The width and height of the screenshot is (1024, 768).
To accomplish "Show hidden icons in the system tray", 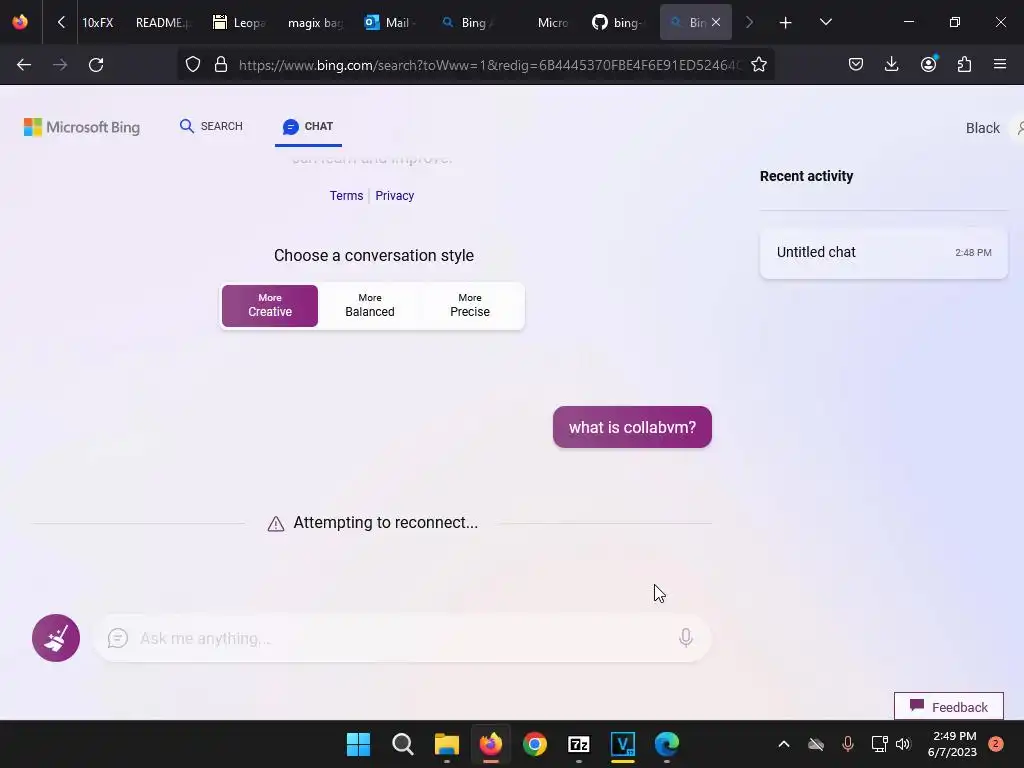I will coord(784,744).
